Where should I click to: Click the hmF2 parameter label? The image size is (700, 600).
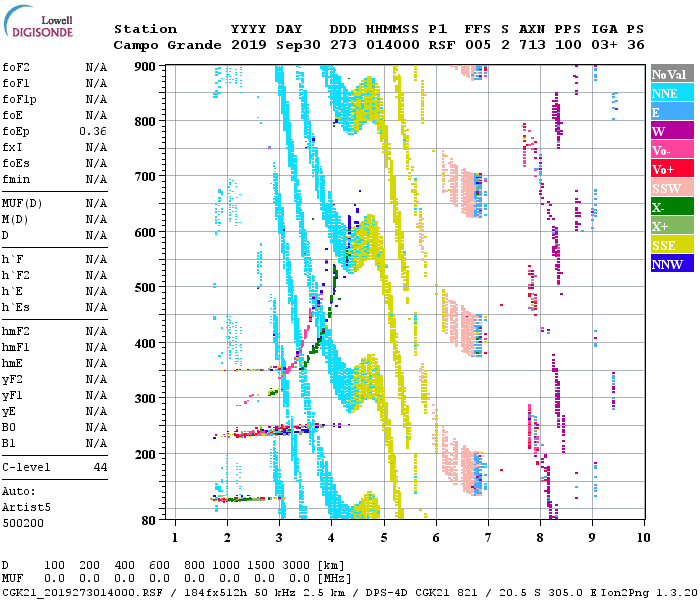(16, 331)
